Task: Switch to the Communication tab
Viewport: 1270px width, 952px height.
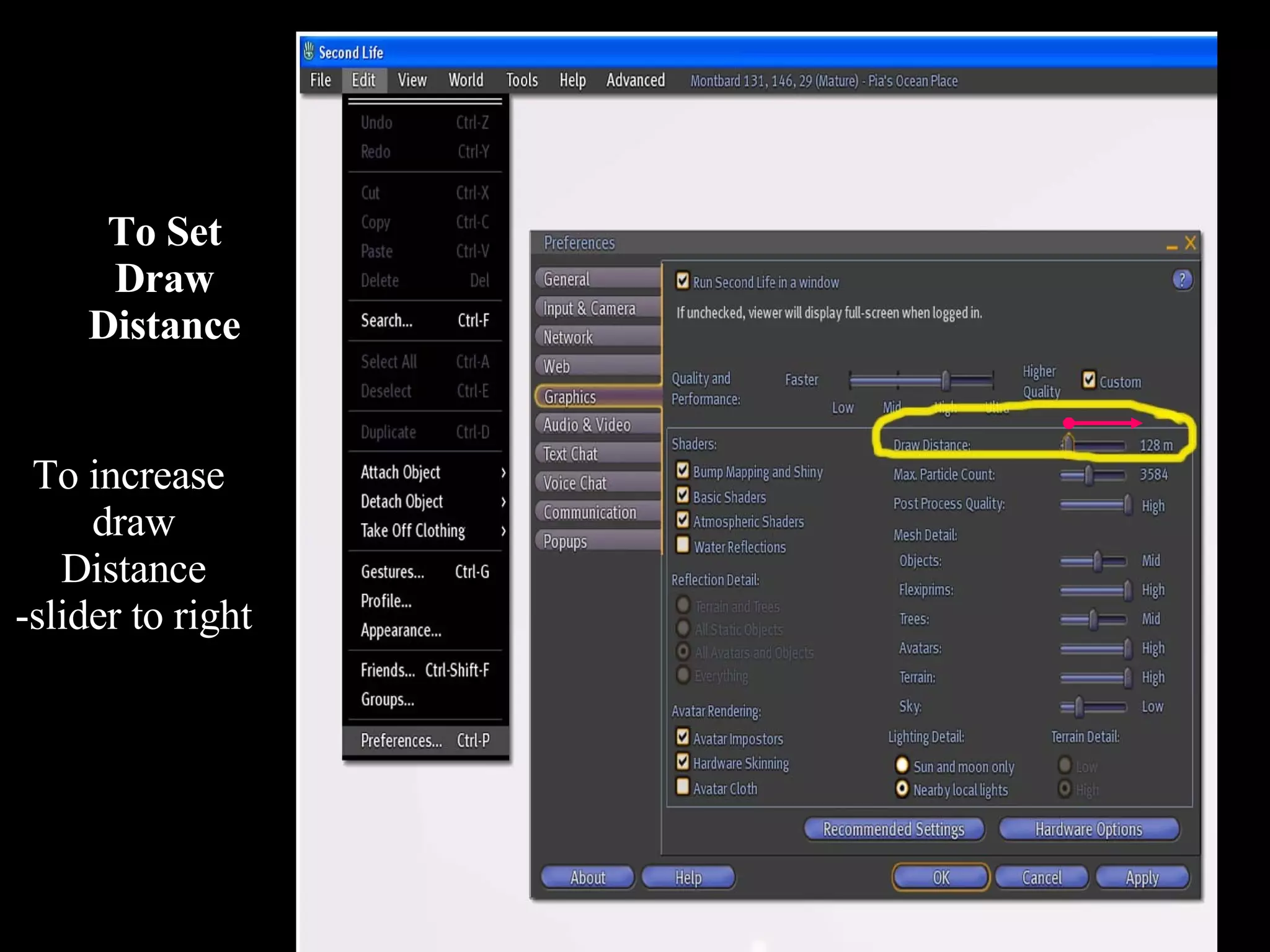Action: (598, 512)
